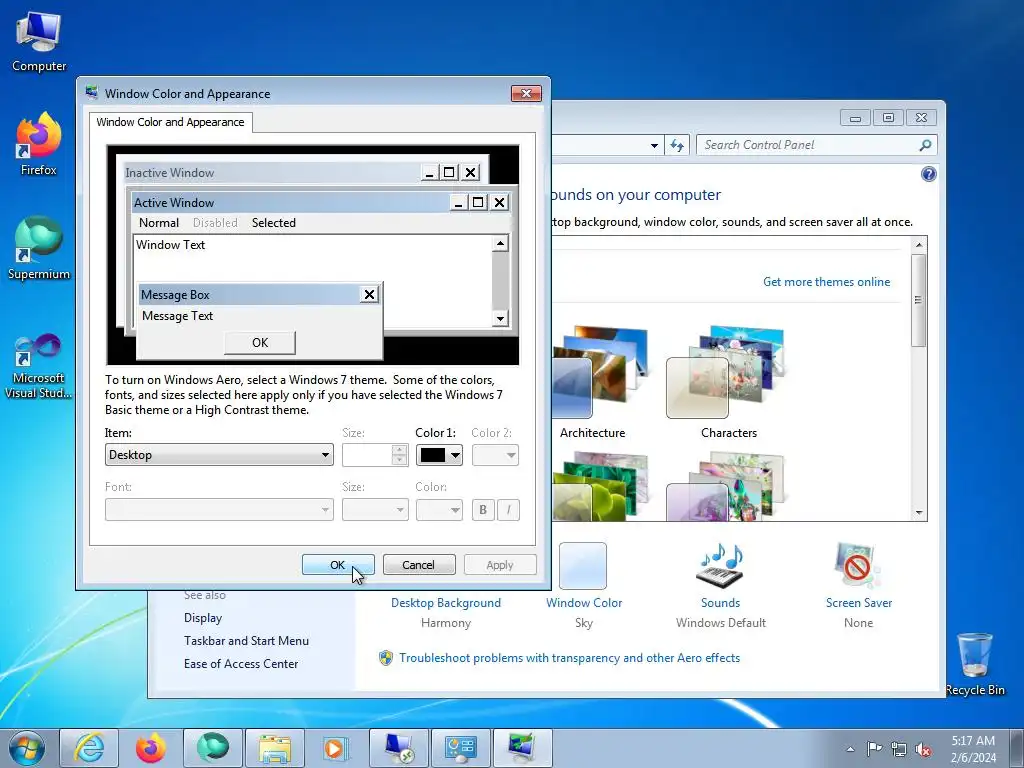Launch Internet Explorer from the taskbar

point(89,748)
